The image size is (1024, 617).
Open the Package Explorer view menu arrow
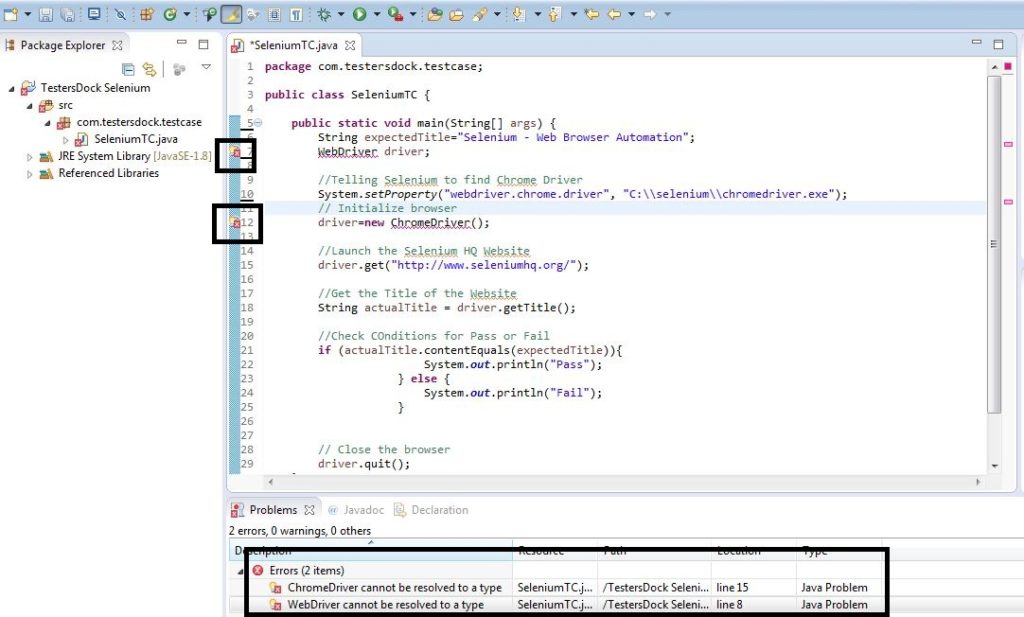tap(206, 69)
